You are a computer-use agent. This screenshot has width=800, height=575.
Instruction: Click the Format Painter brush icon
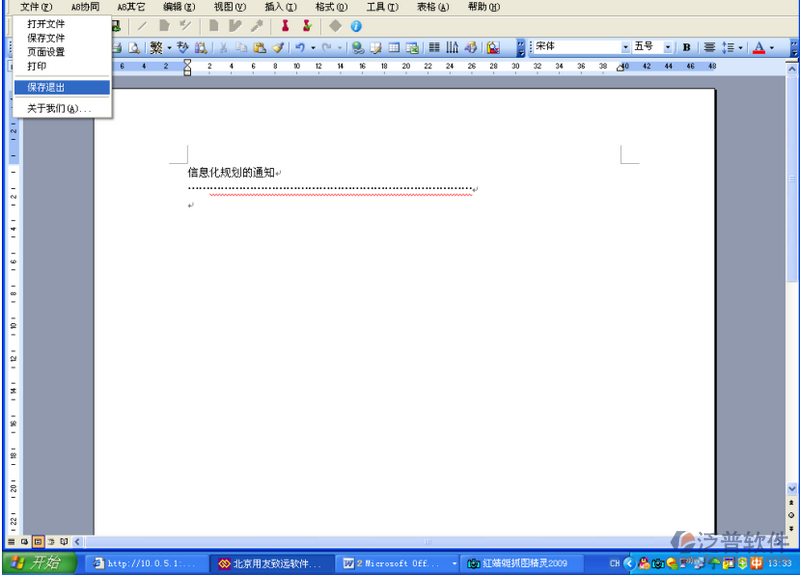(x=279, y=47)
